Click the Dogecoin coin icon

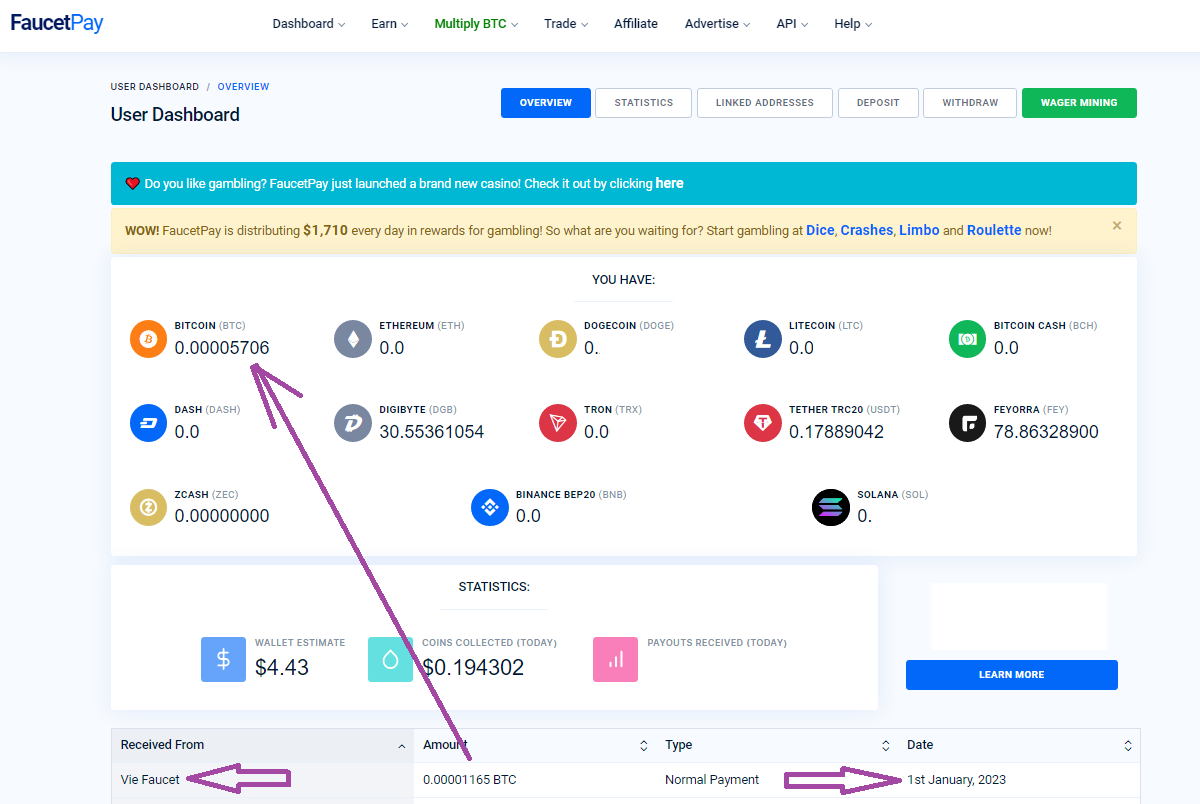click(x=558, y=339)
